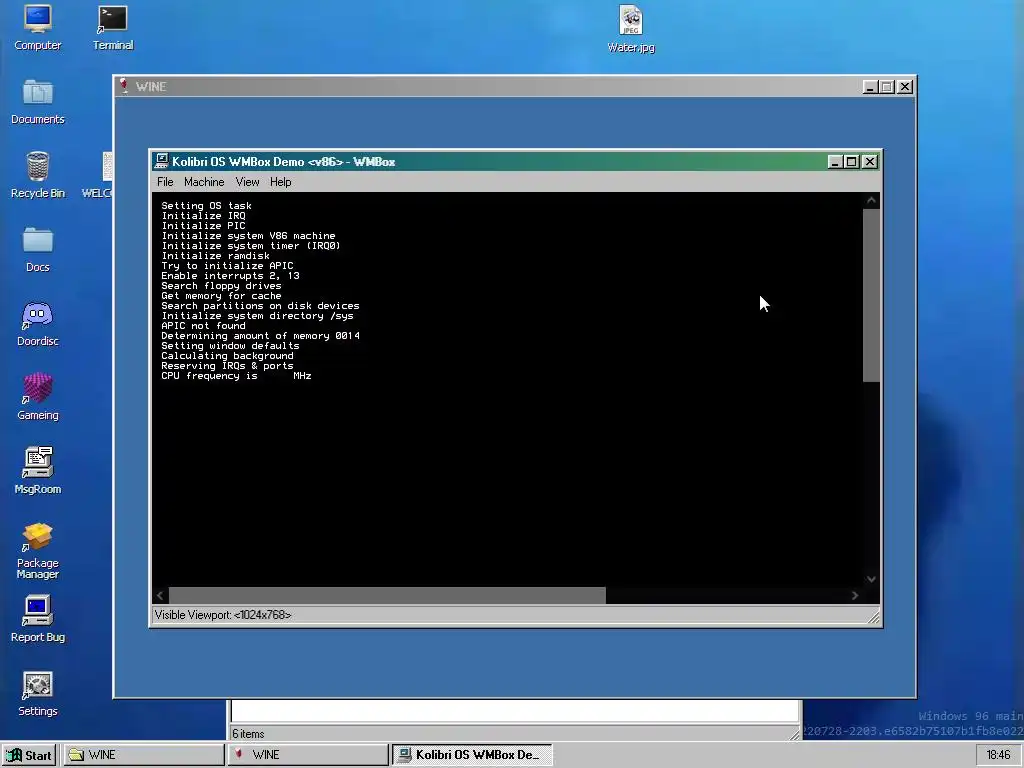Screen dimensions: 1024x768
Task: Close the outer WINE window
Action: [904, 87]
